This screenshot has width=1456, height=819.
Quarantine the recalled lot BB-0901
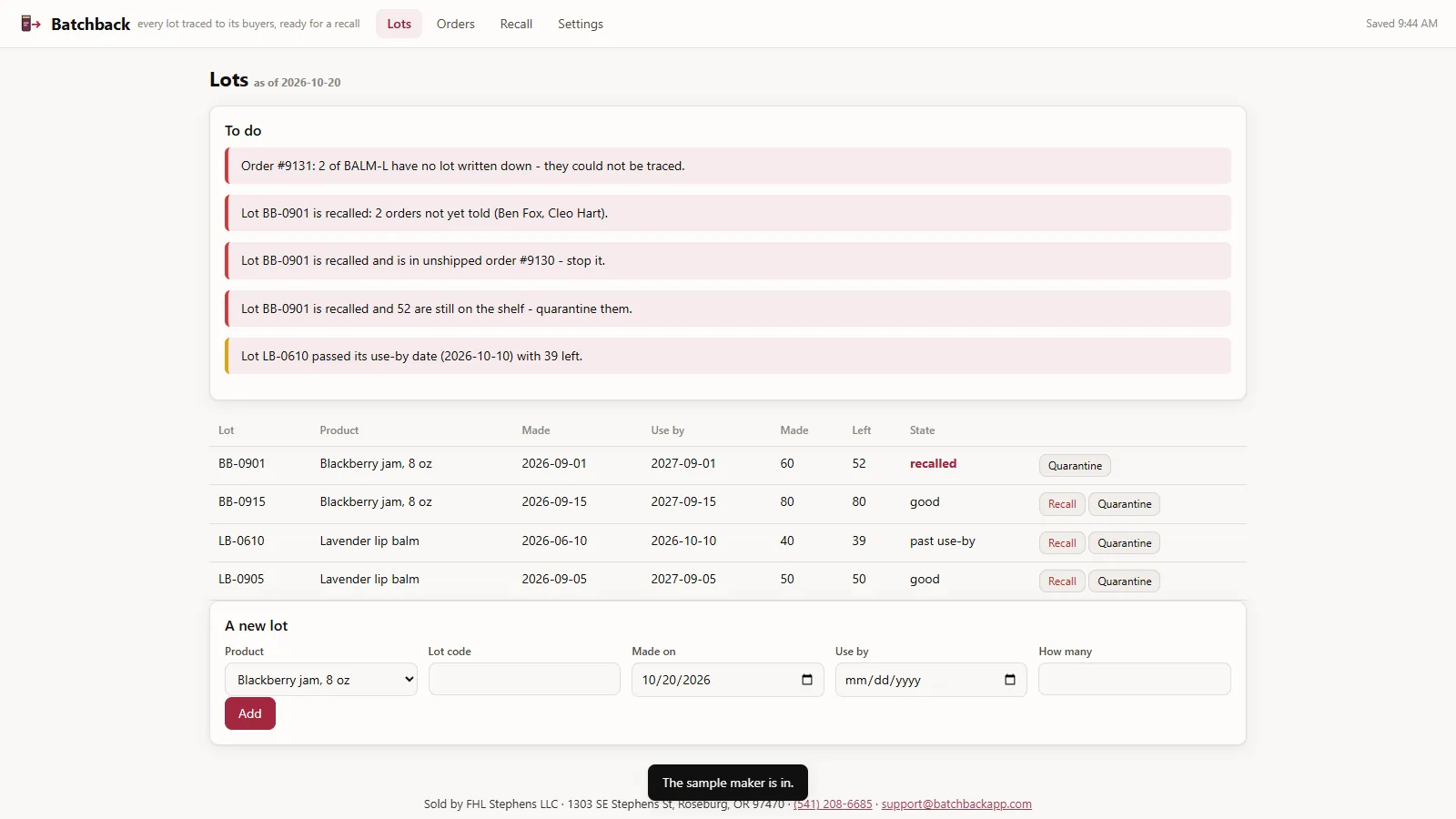[1075, 465]
